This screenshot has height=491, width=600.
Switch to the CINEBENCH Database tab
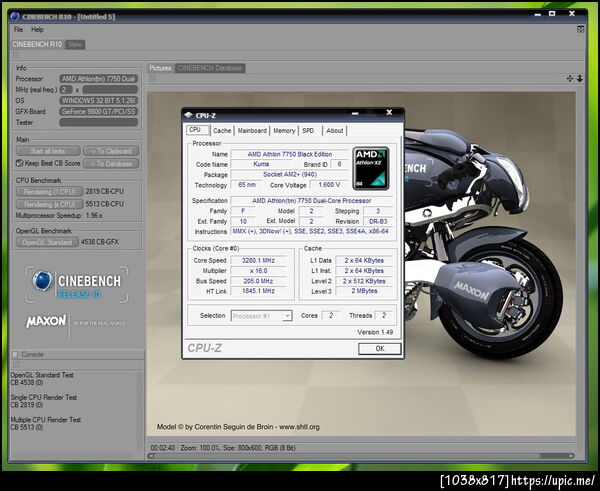tap(211, 68)
